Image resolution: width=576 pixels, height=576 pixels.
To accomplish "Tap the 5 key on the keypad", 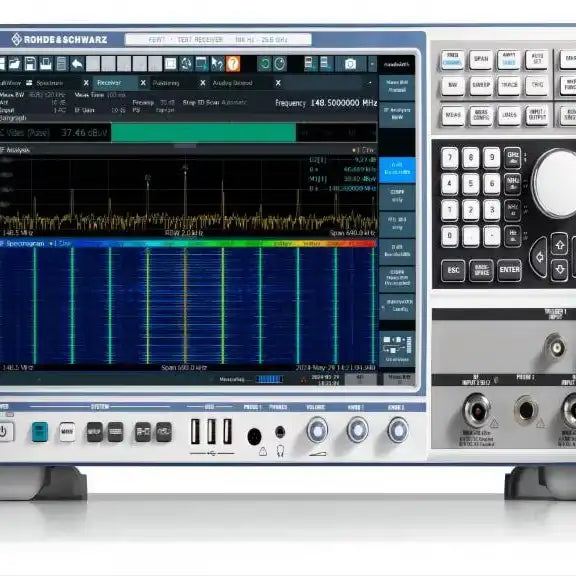I will coord(471,184).
